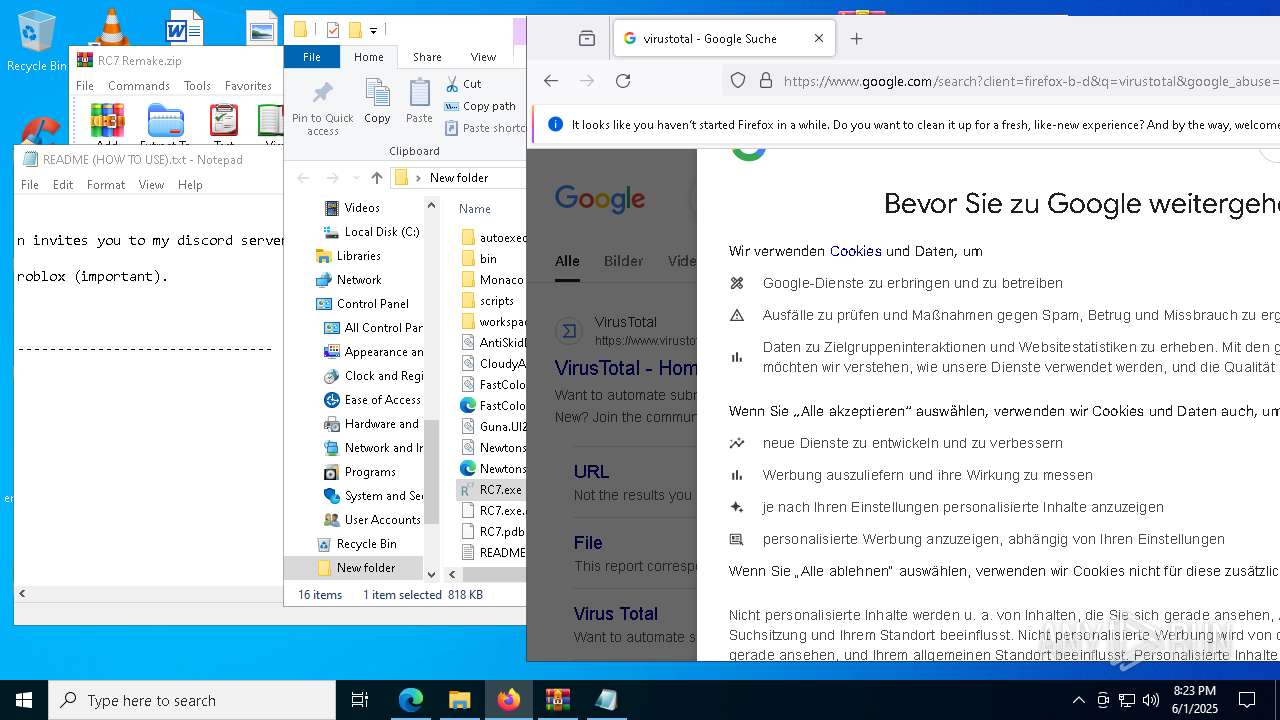Screen dimensions: 1280x720
Task: Go back in Firefox
Action: pos(551,81)
